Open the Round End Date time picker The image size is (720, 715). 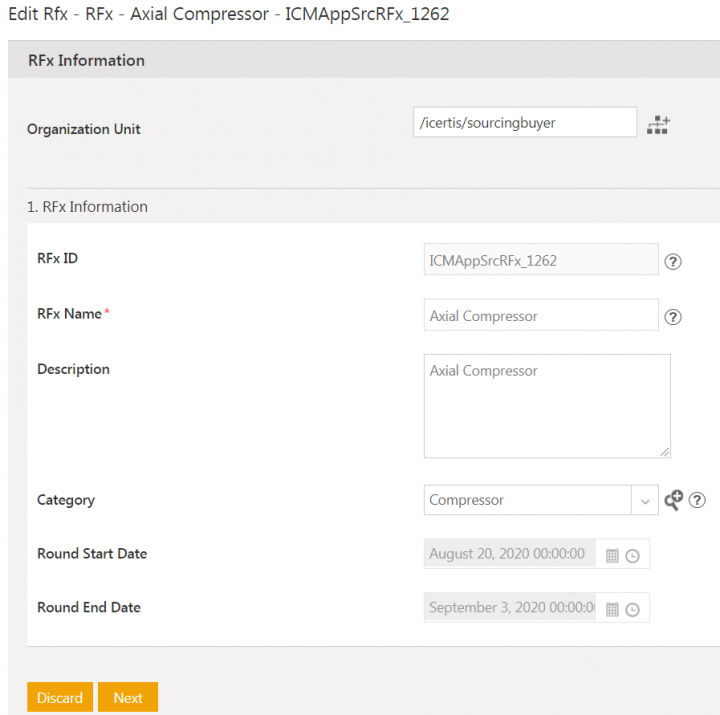click(x=632, y=609)
